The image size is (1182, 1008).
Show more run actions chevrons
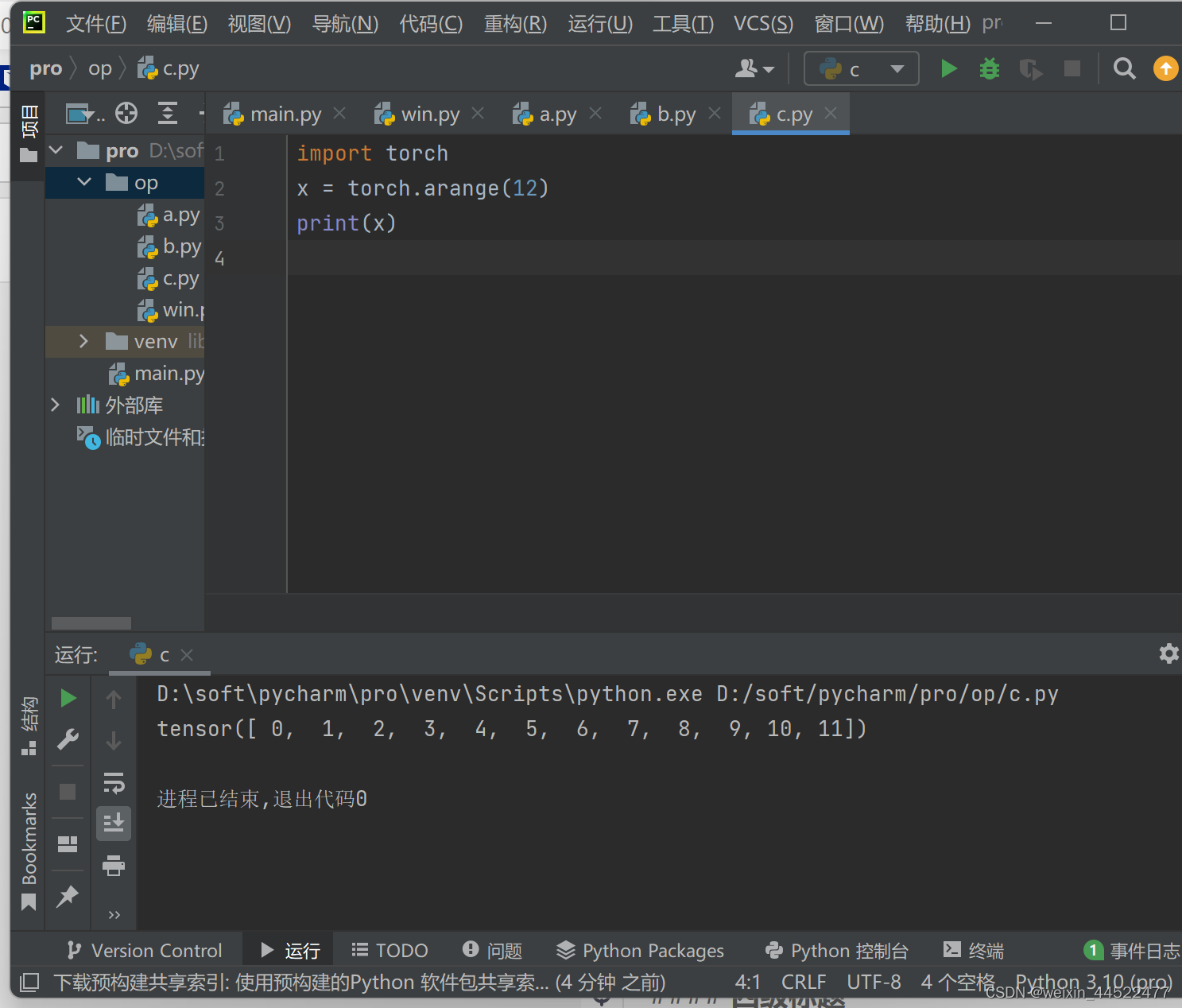tap(114, 915)
